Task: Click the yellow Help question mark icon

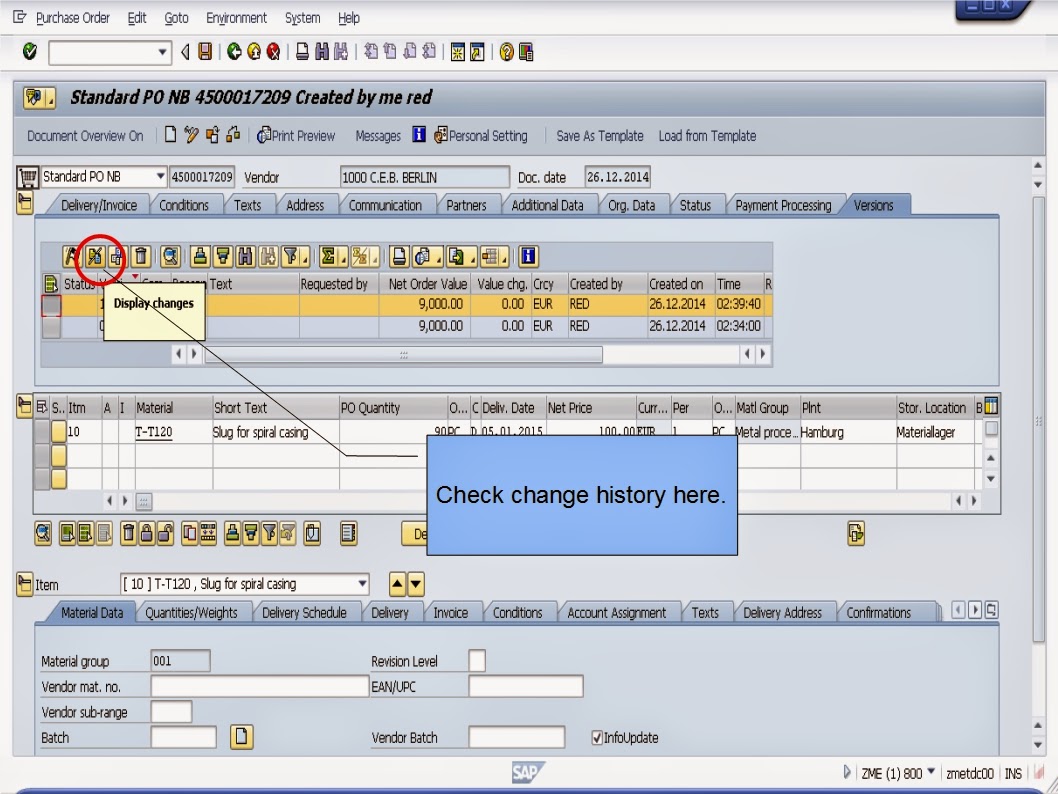Action: (507, 51)
